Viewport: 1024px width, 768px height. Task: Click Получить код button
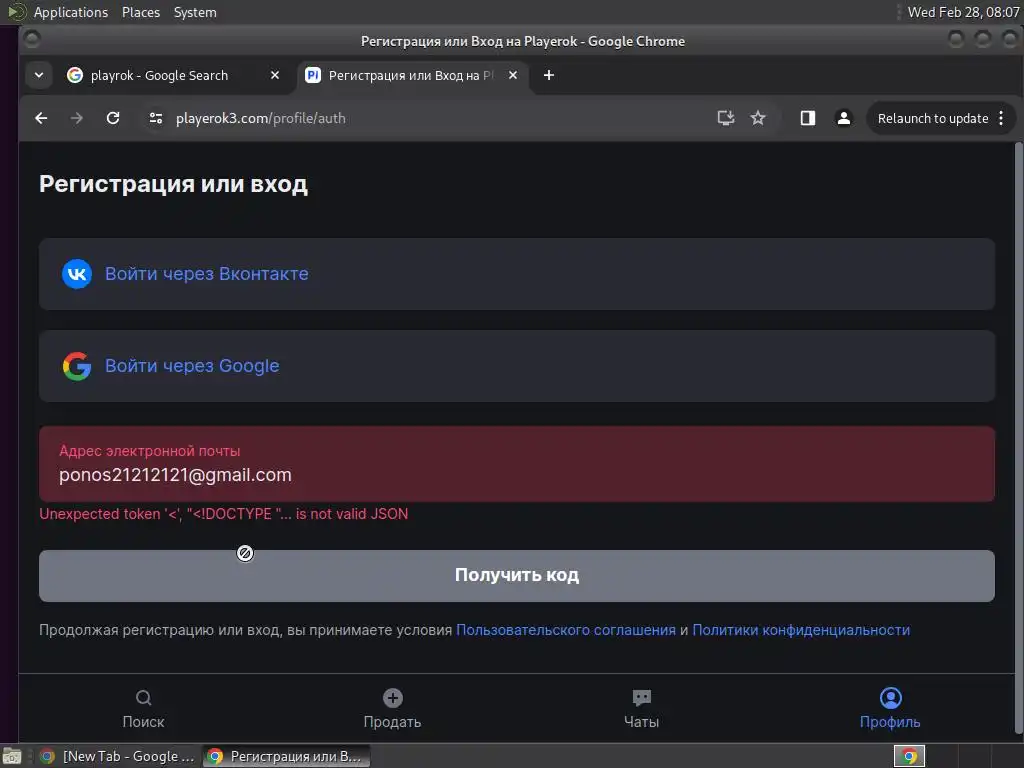click(x=517, y=575)
